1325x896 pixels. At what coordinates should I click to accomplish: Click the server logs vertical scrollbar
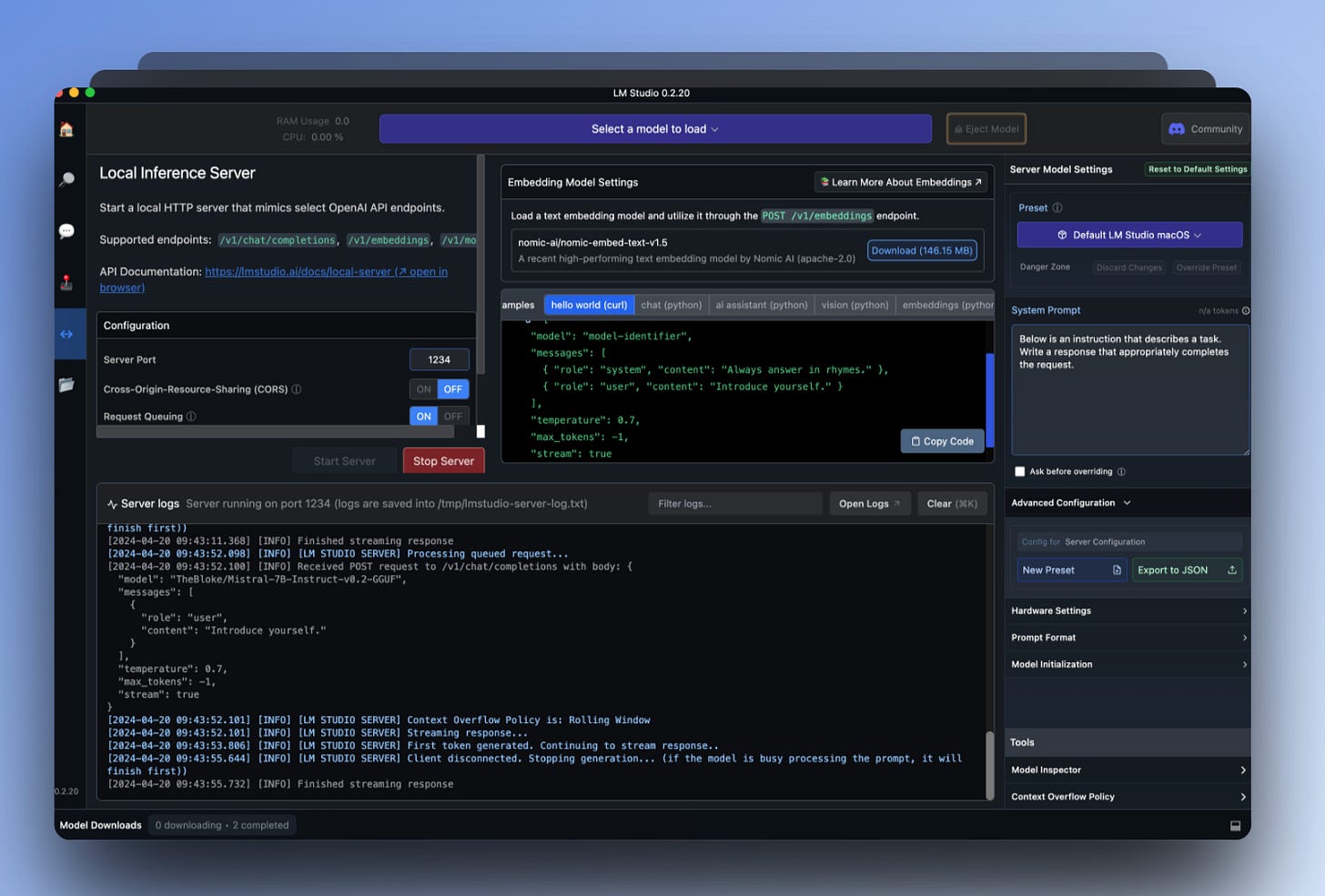[989, 764]
